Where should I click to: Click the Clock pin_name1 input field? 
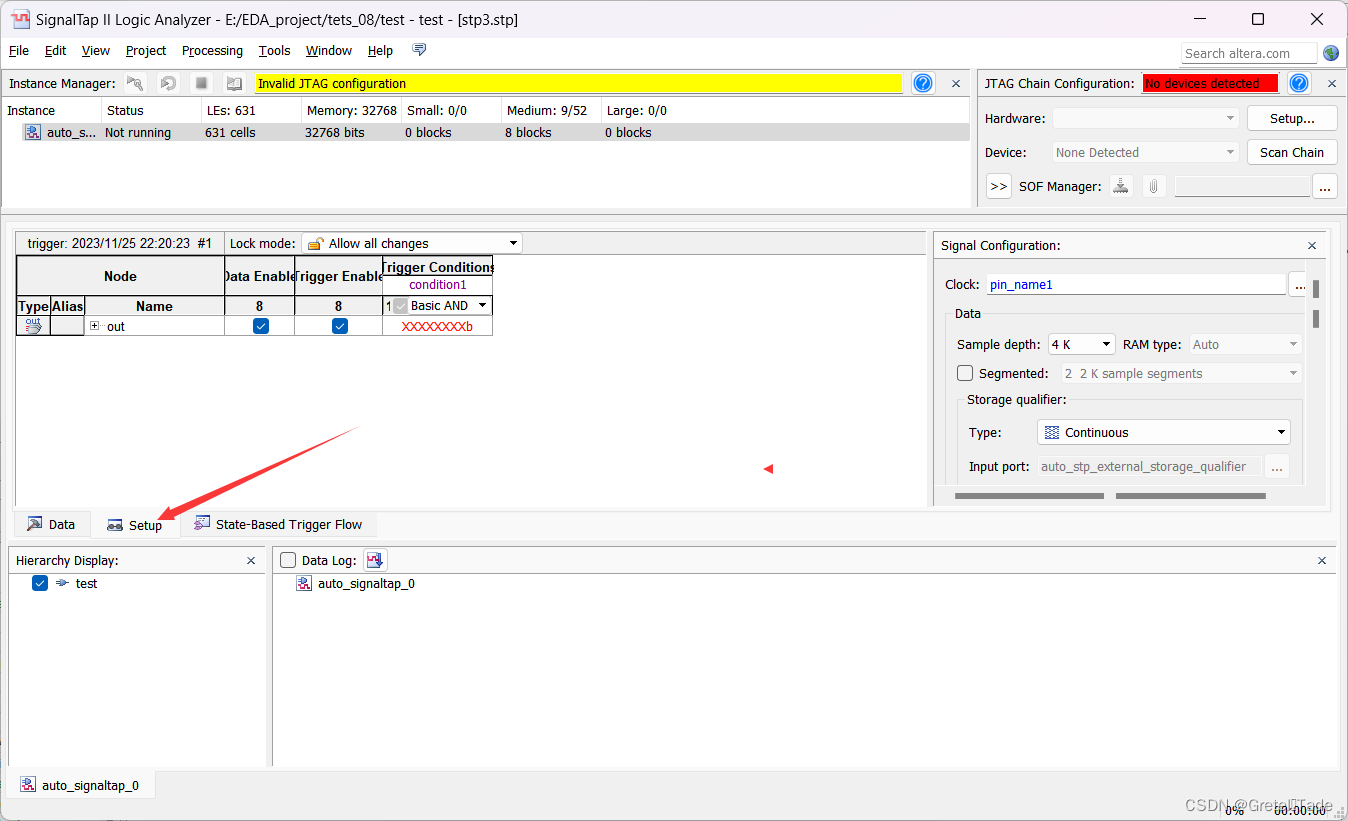1136,284
